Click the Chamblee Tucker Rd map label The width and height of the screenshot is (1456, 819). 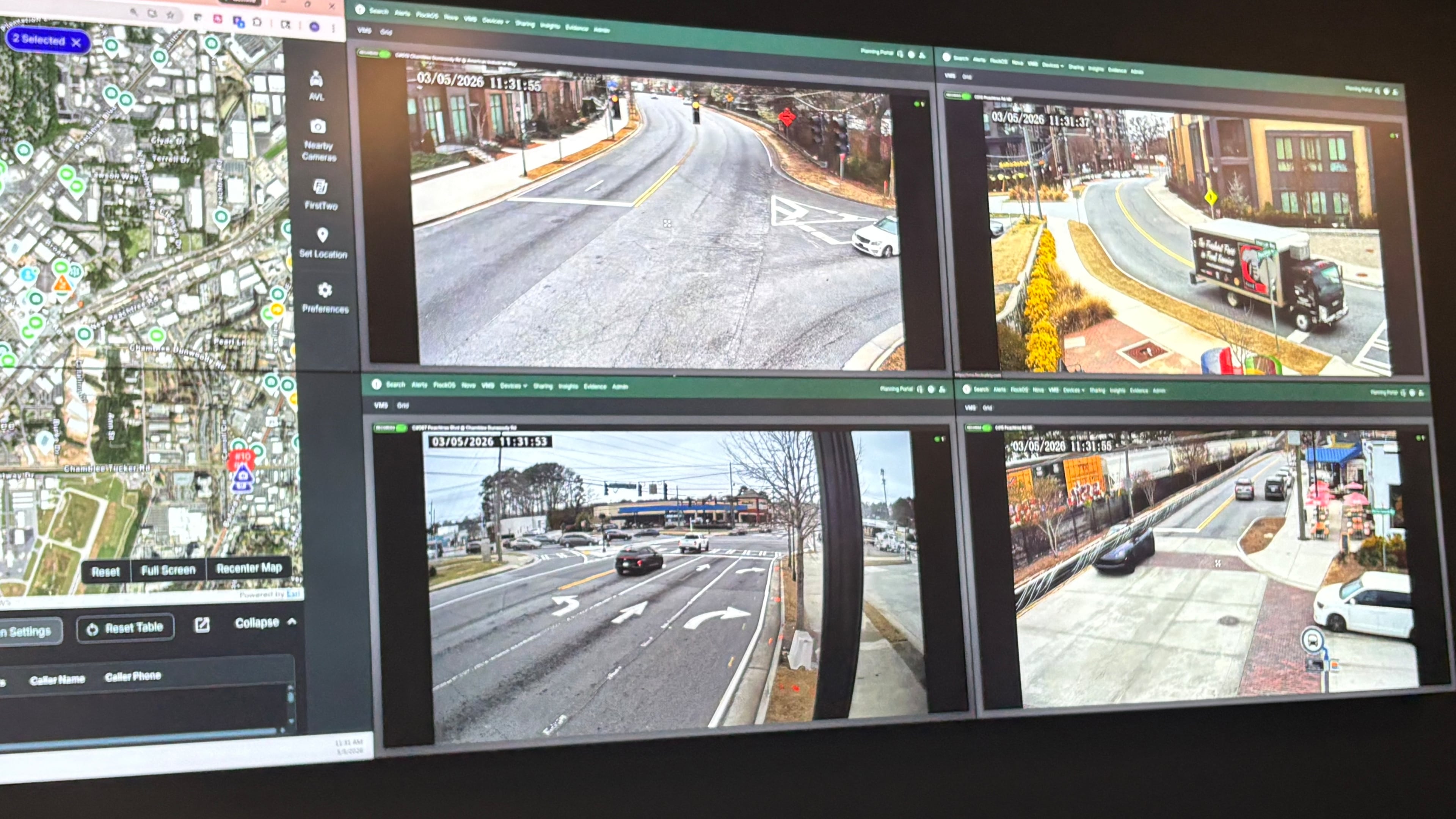107,469
